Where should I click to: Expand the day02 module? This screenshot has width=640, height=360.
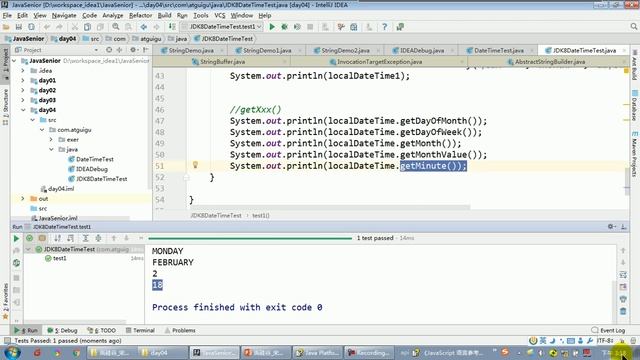[x=23, y=90]
